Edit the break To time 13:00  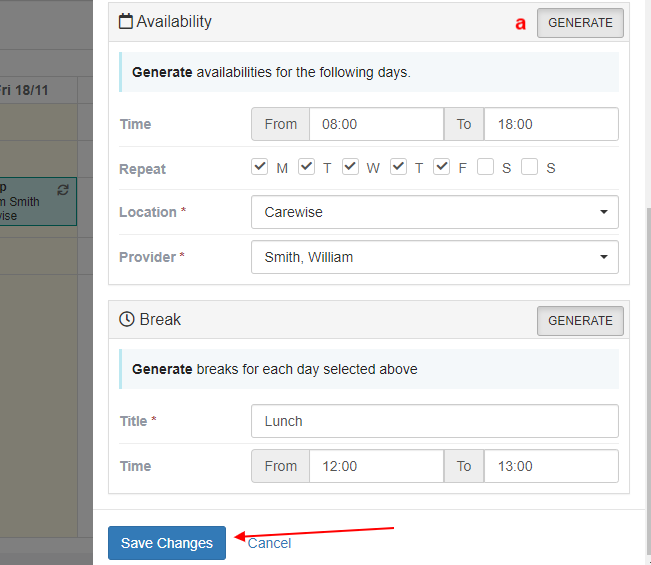click(x=551, y=466)
